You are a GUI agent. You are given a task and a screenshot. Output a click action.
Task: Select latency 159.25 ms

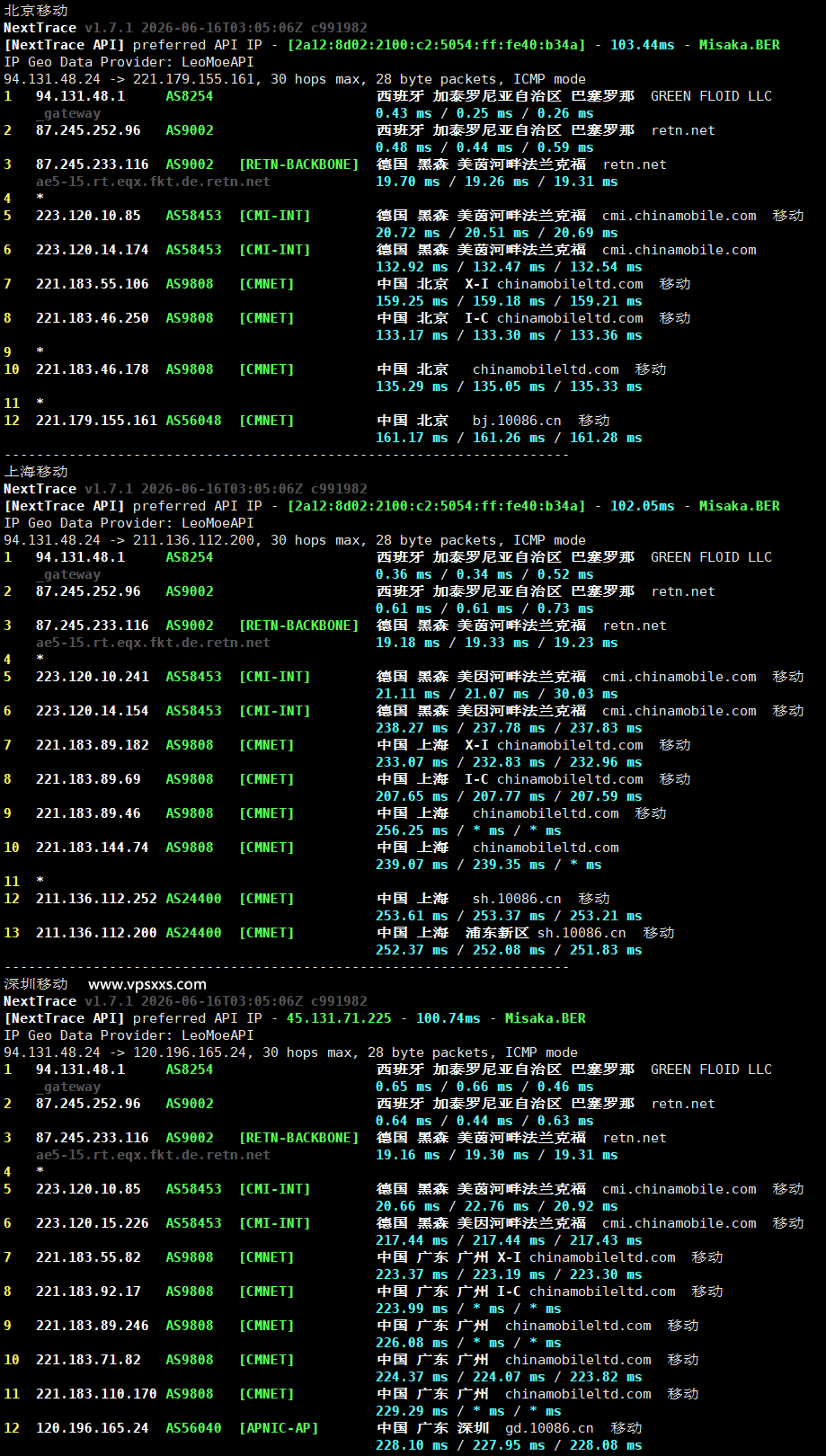point(412,301)
